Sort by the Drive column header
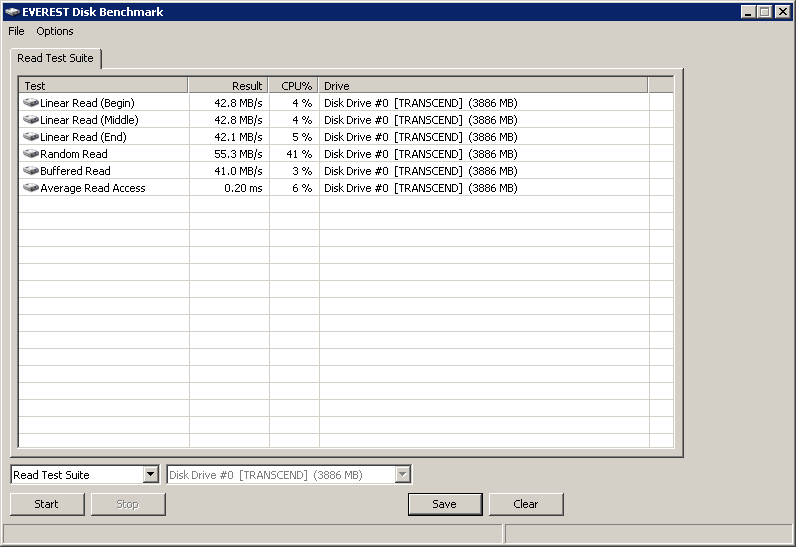Screen dimensions: 796x547 pyautogui.click(x=483, y=86)
